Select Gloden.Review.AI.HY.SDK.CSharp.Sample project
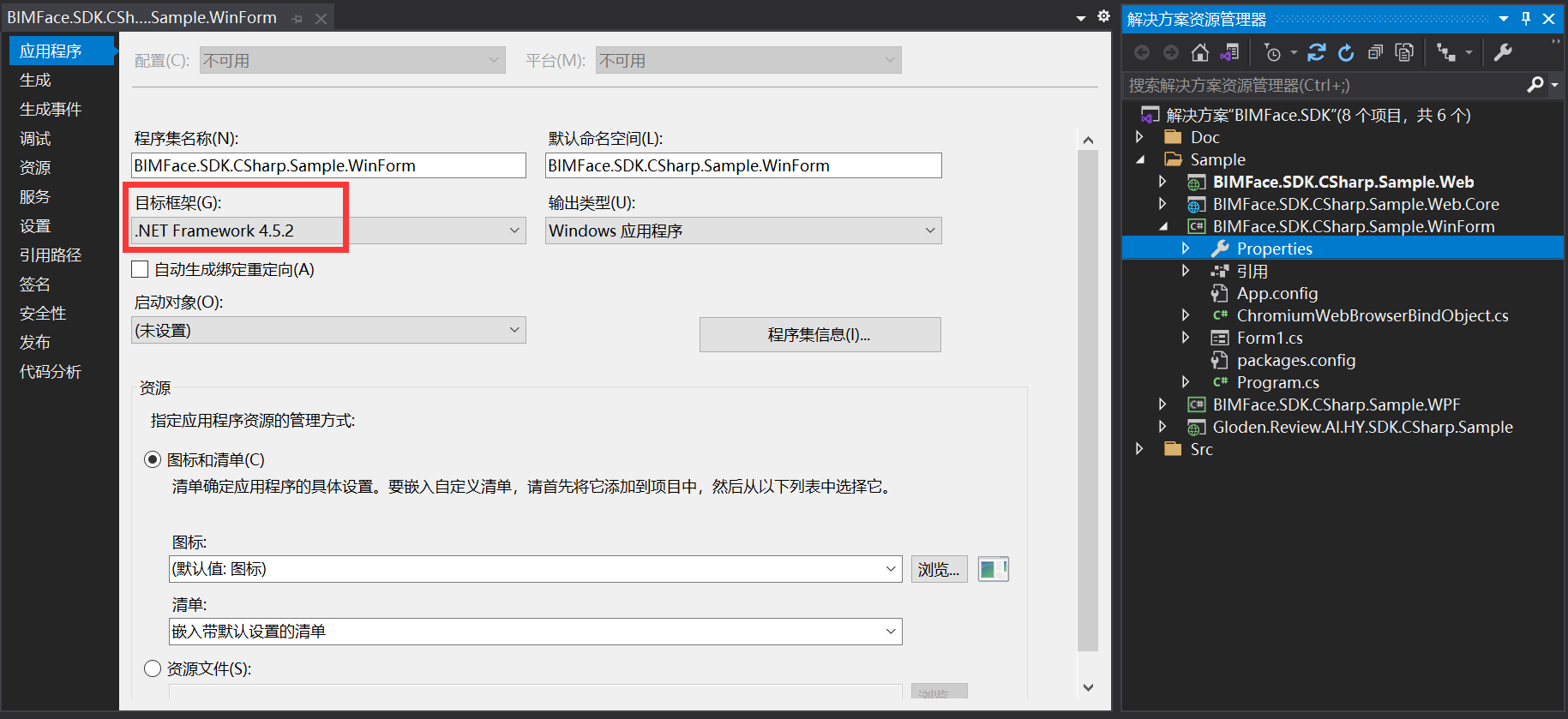Image resolution: width=1568 pixels, height=719 pixels. (1362, 427)
